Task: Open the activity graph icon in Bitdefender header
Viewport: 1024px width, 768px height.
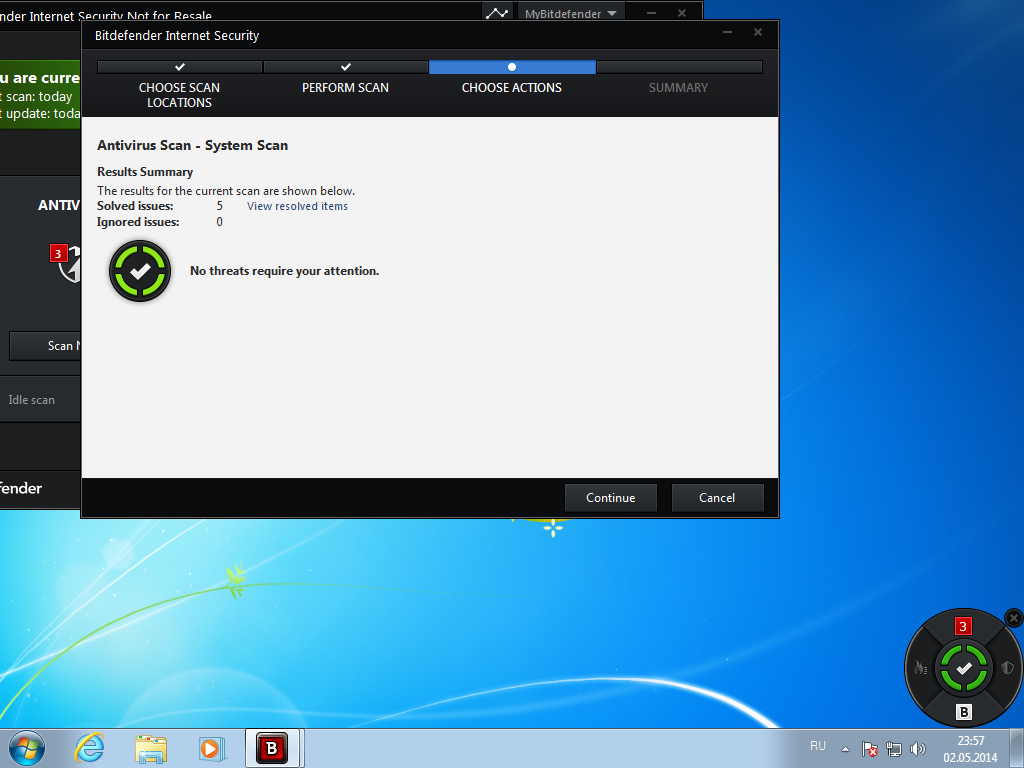Action: click(496, 13)
